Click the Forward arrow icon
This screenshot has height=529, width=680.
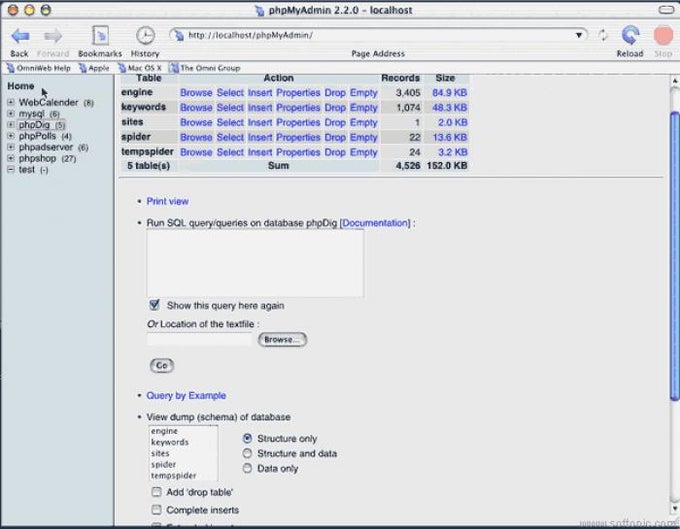pyautogui.click(x=53, y=36)
